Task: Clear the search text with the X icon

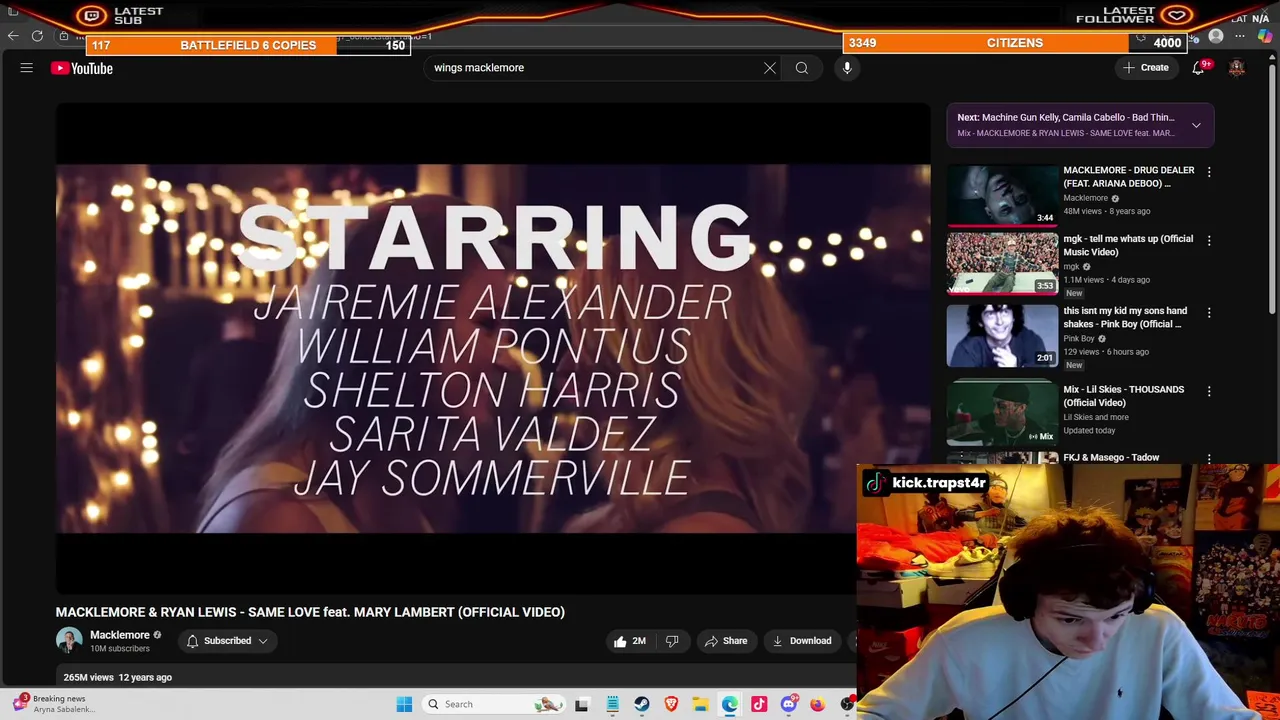Action: 770,68
